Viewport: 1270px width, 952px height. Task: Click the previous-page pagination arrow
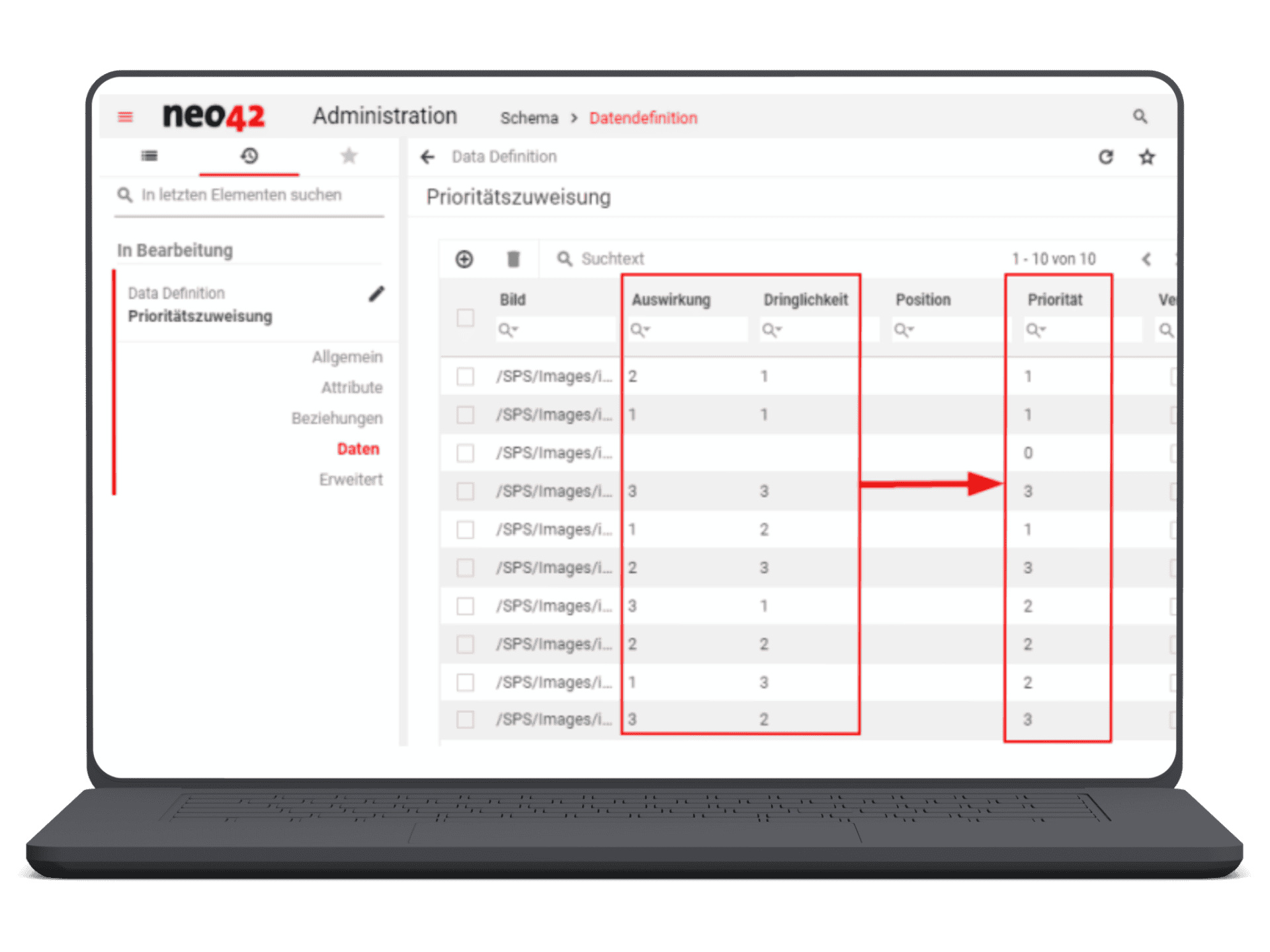pos(1146,259)
